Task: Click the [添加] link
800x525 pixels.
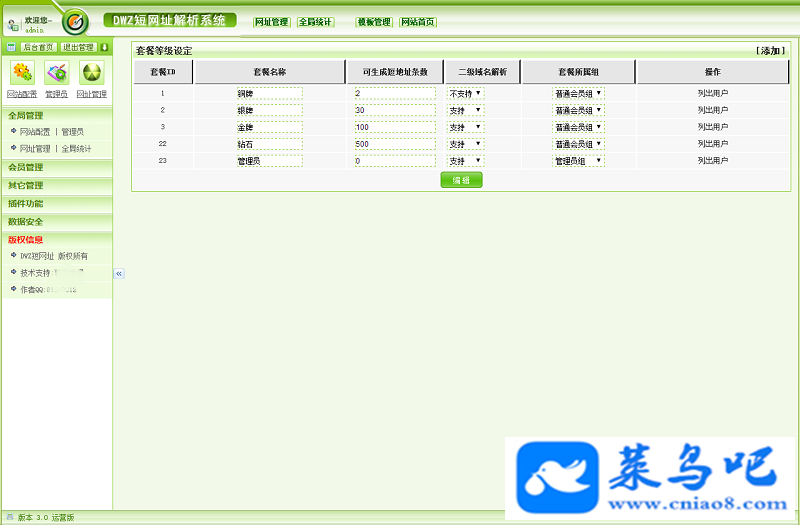Action: (770, 51)
